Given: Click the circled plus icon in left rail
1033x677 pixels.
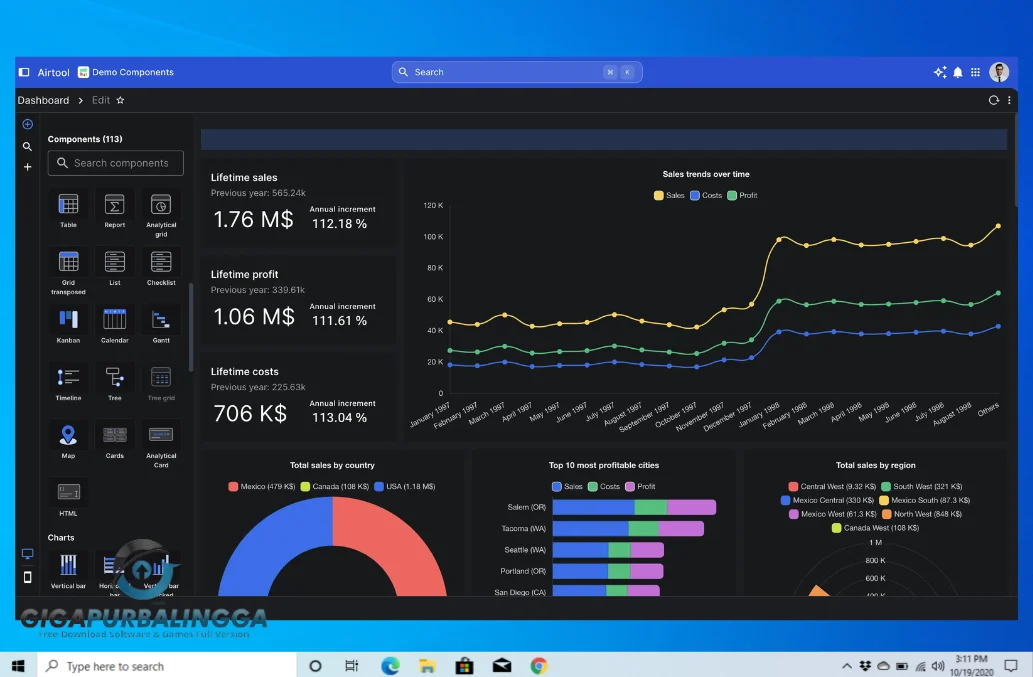Looking at the screenshot, I should 28,124.
